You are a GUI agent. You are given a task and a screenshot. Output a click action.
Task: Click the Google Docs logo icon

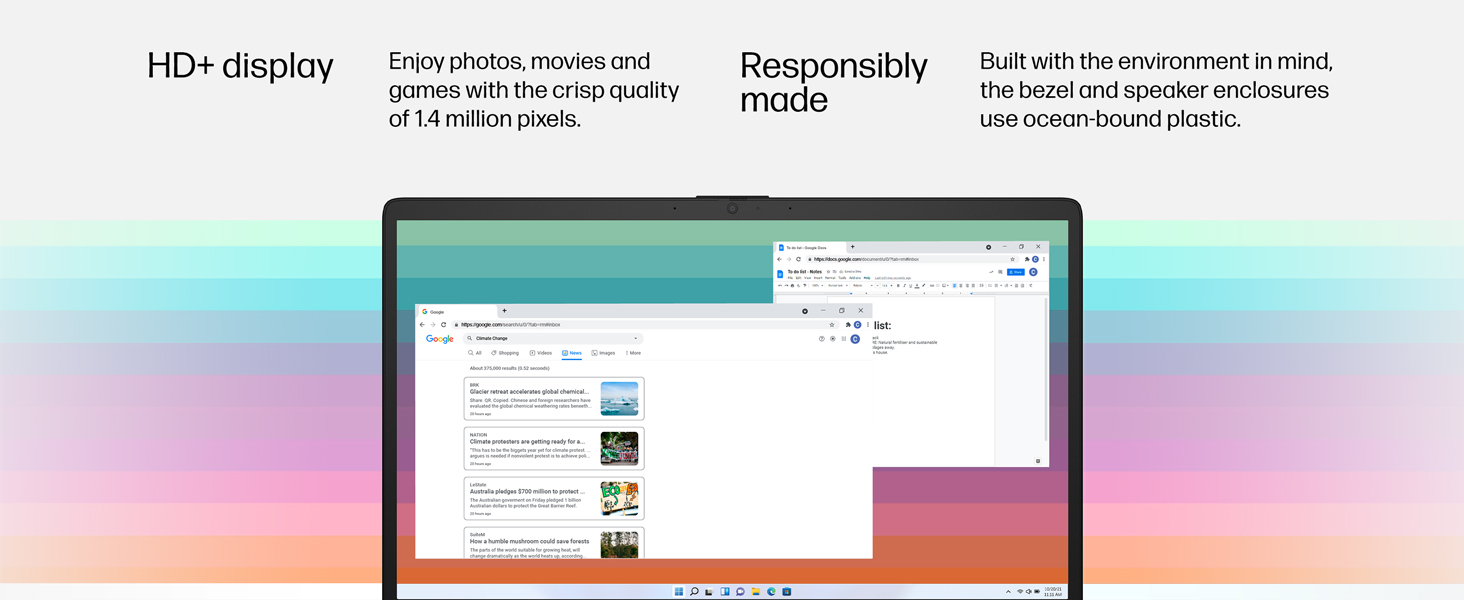(x=780, y=273)
